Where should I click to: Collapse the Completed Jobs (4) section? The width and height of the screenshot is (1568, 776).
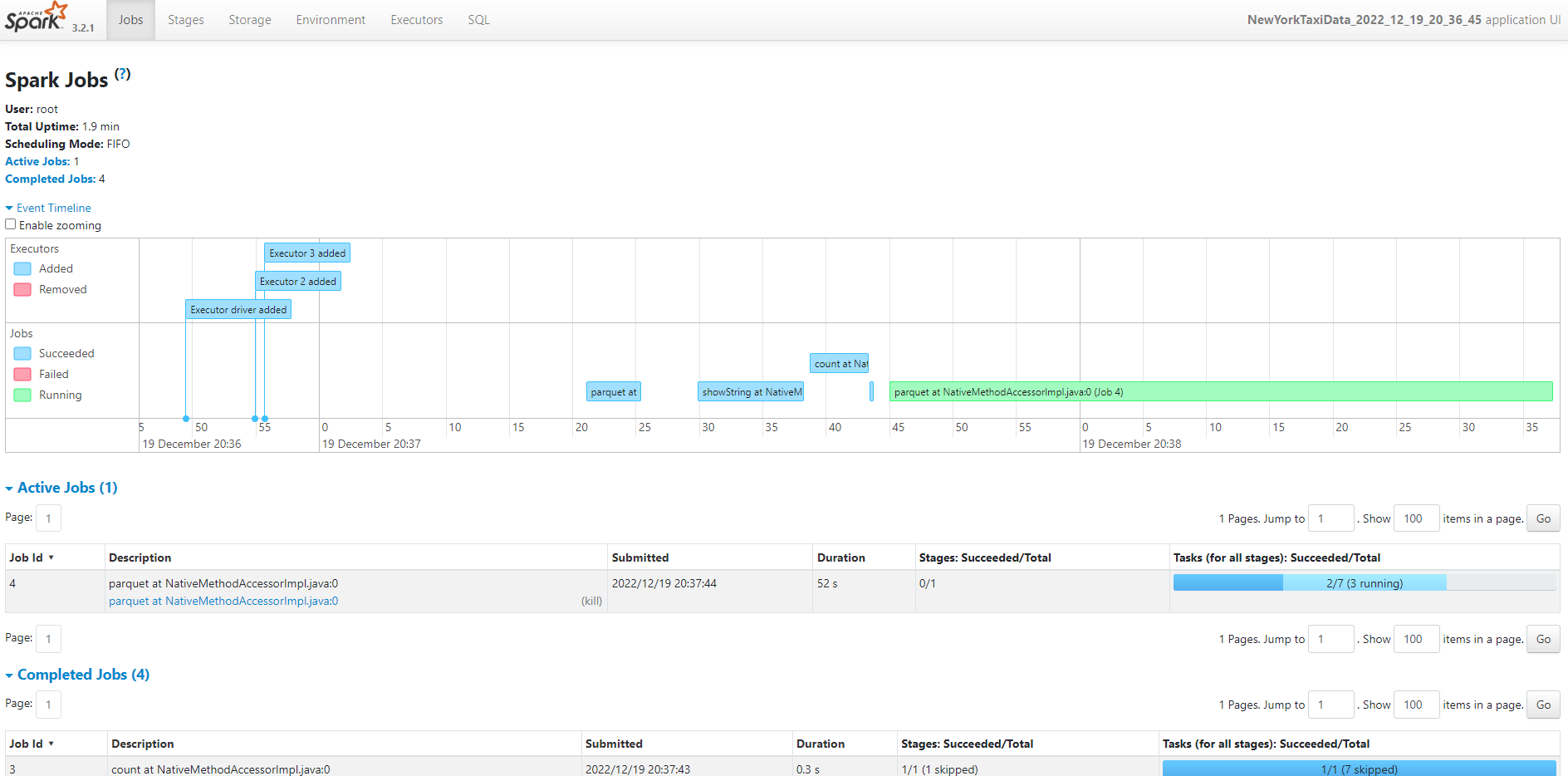click(x=77, y=675)
